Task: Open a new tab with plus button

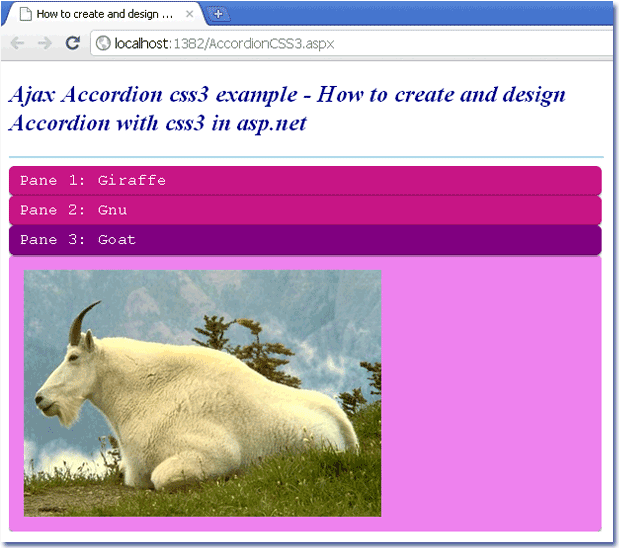Action: click(x=218, y=14)
